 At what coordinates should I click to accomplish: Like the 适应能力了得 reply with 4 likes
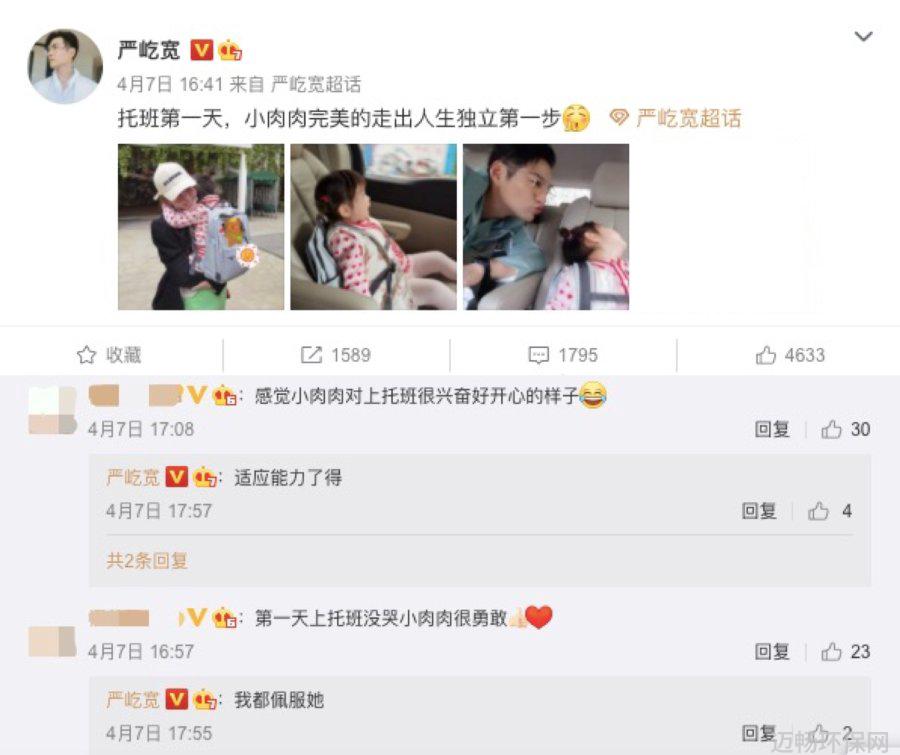[818, 511]
